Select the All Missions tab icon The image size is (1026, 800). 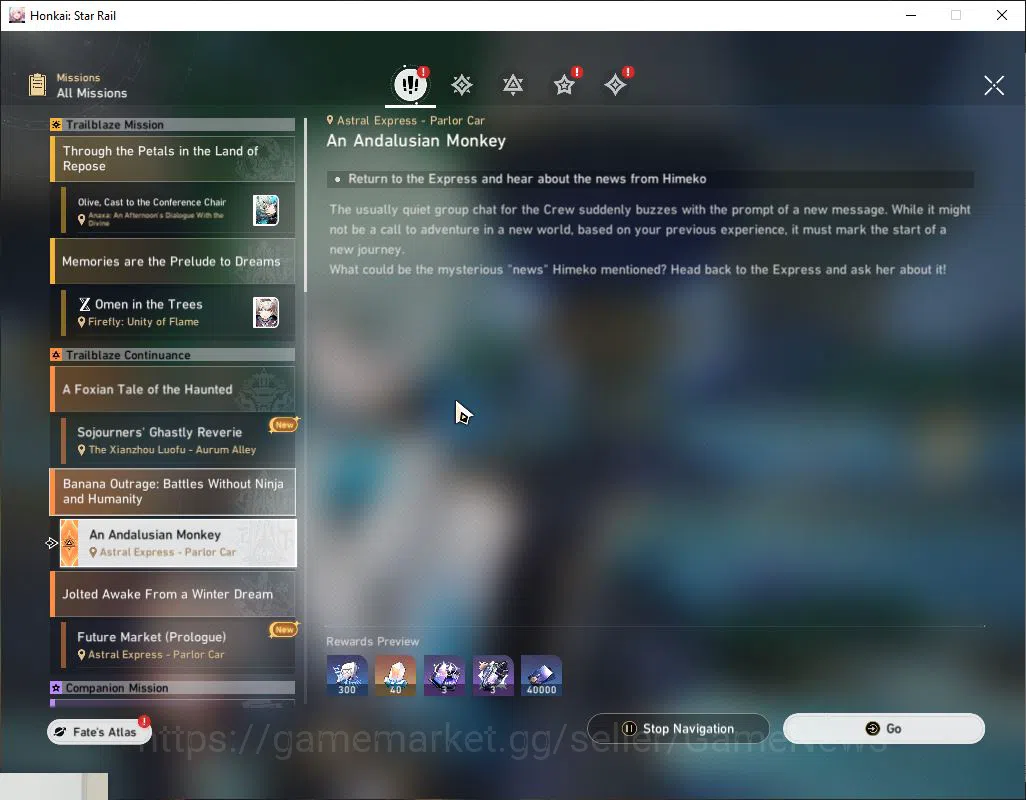[x=410, y=84]
